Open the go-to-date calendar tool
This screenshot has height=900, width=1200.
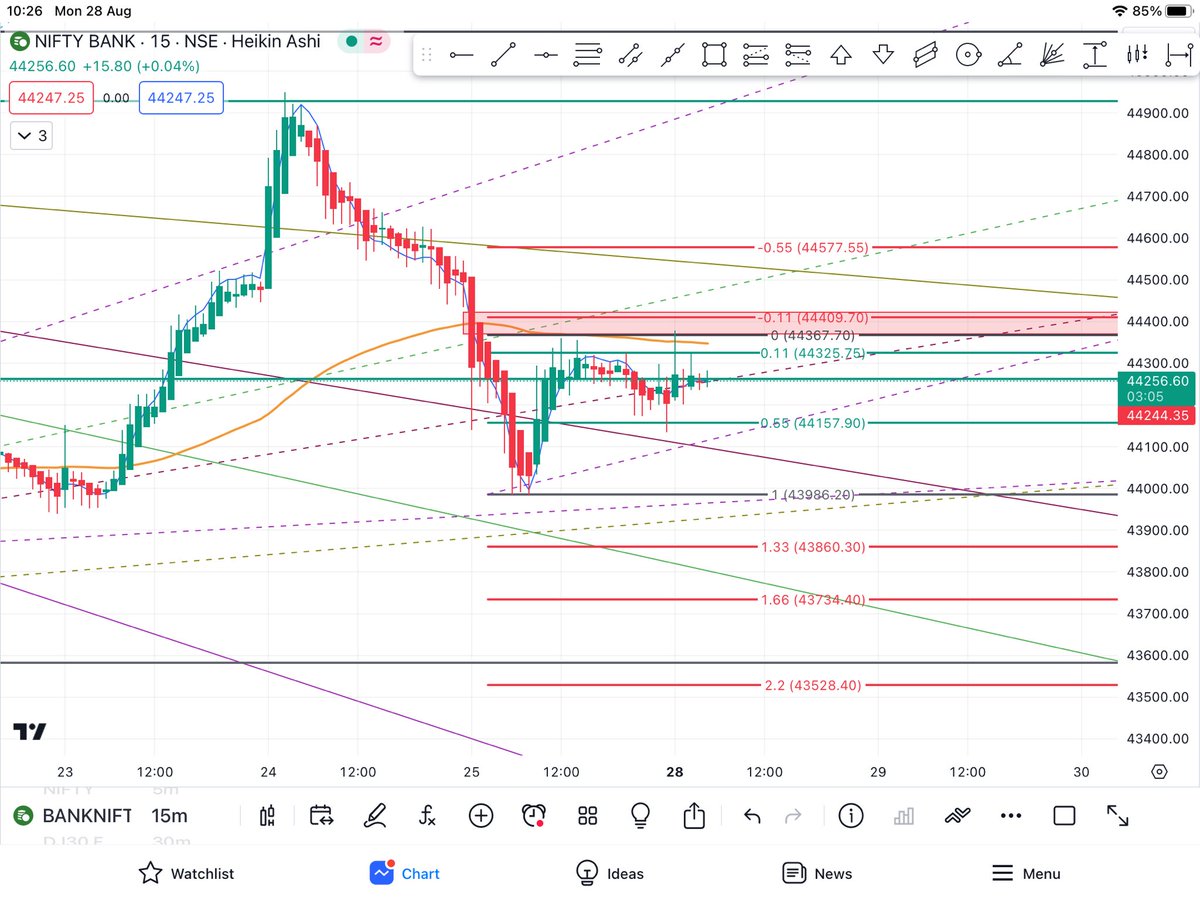(x=321, y=816)
